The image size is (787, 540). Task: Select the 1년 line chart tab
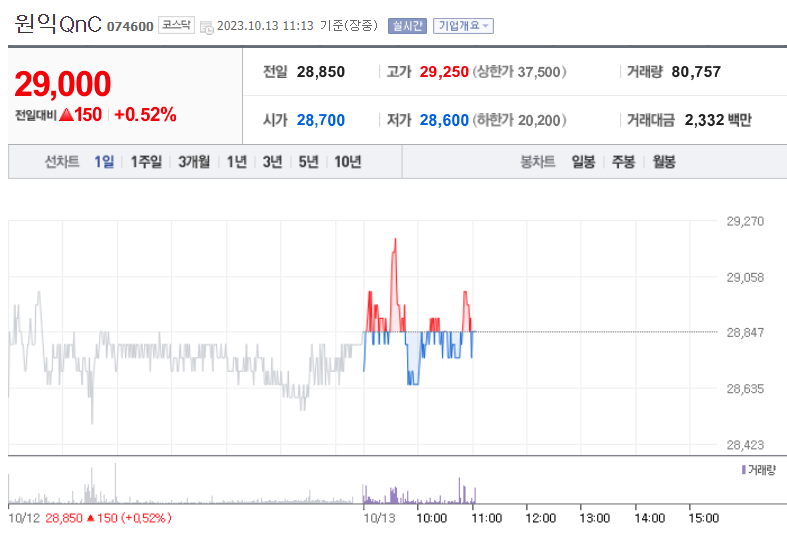pyautogui.click(x=236, y=162)
